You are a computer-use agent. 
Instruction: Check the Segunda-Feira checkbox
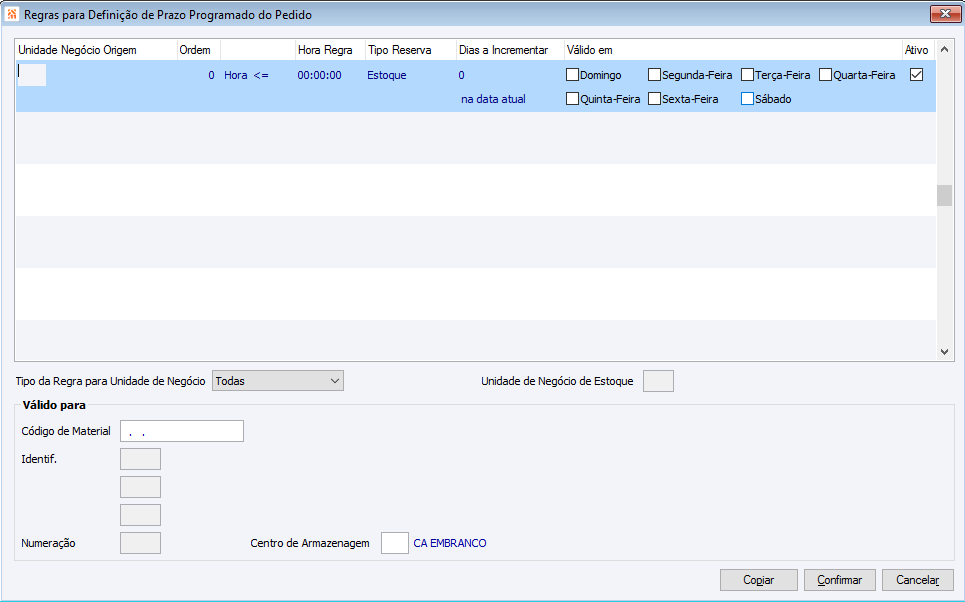(654, 75)
